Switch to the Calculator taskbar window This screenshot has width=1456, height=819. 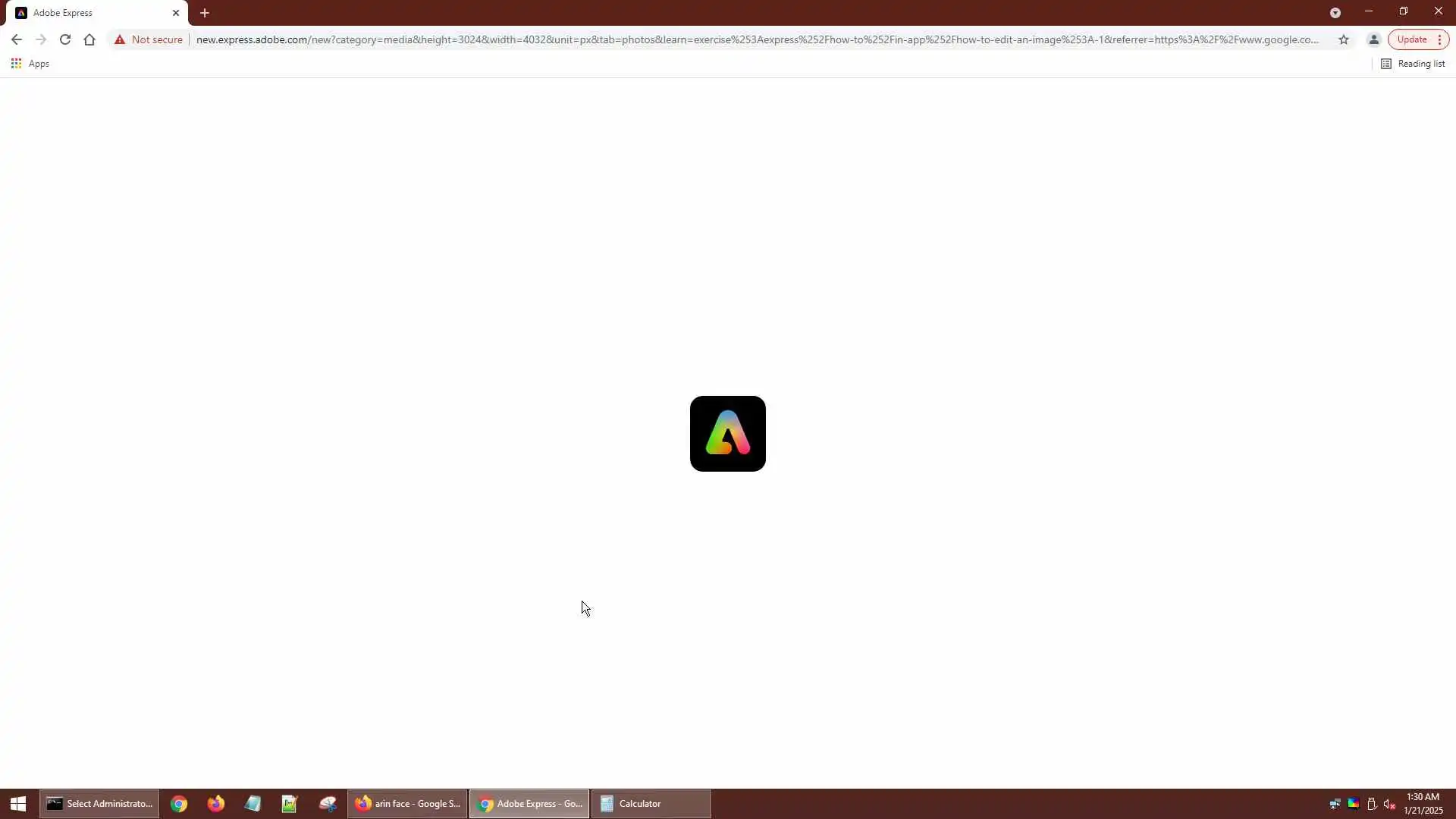point(651,804)
